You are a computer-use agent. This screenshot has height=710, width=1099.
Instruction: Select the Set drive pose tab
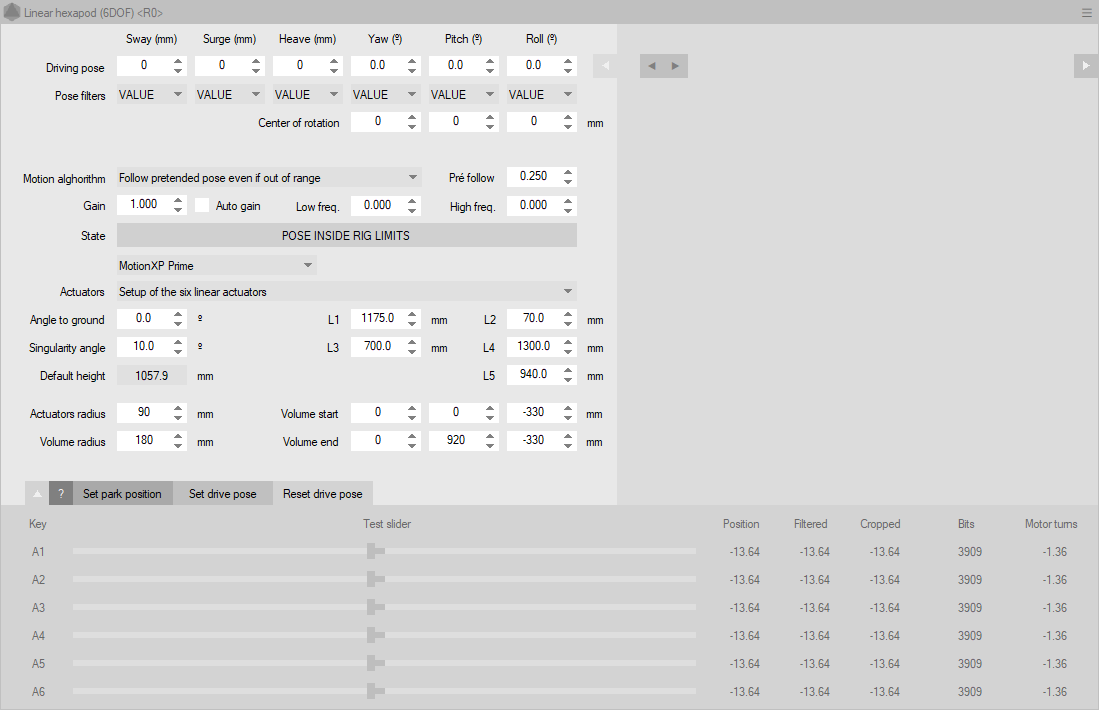click(x=222, y=494)
